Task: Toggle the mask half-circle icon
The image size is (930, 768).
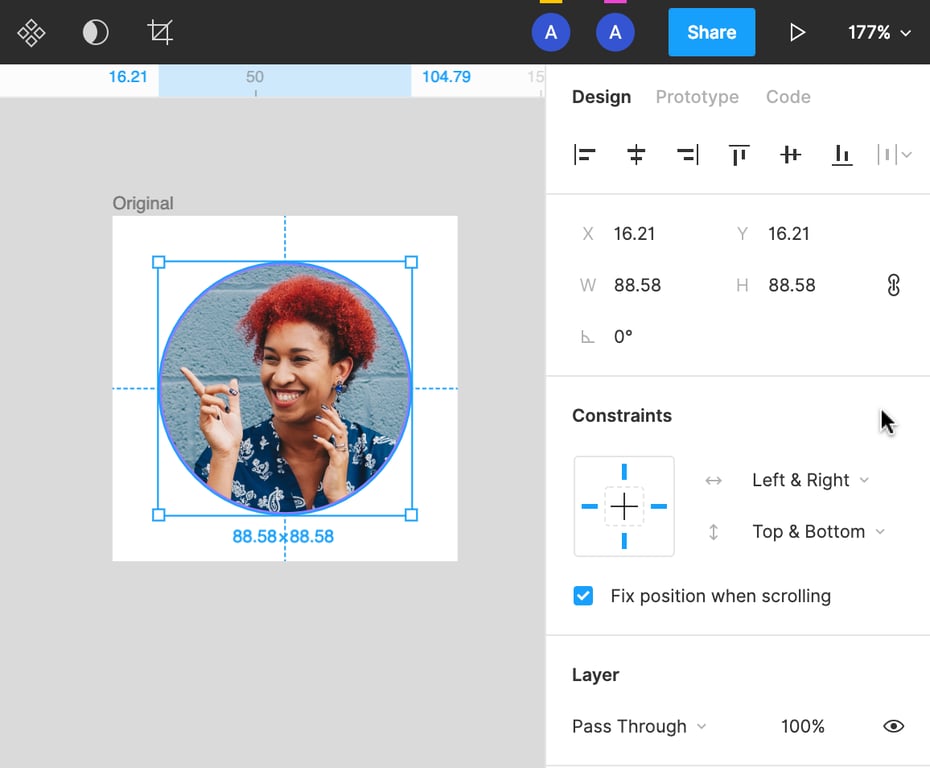Action: [95, 33]
